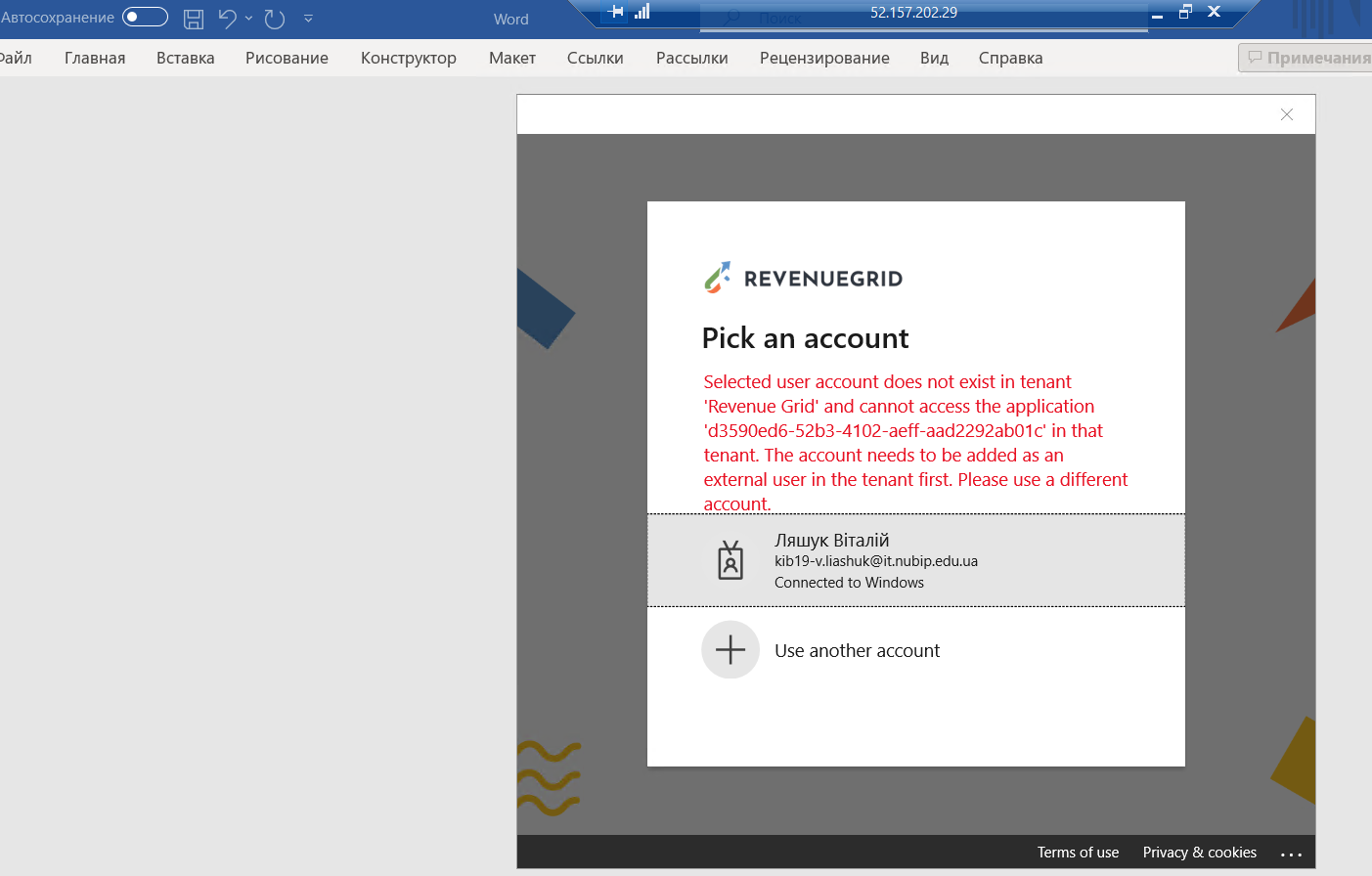Click the ellipsis in the dialog footer
Viewport: 1372px width, 876px height.
click(1292, 852)
